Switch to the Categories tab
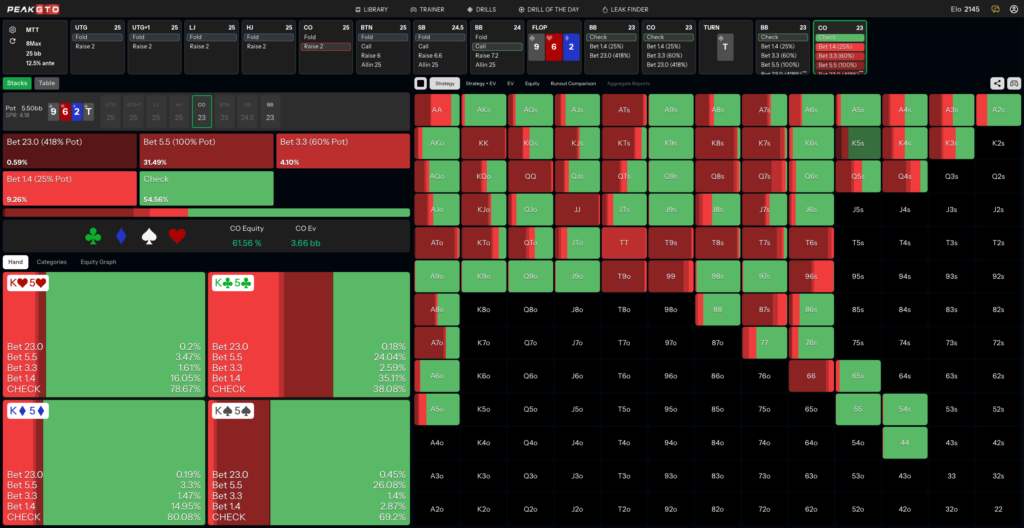1024x528 pixels. click(52, 261)
